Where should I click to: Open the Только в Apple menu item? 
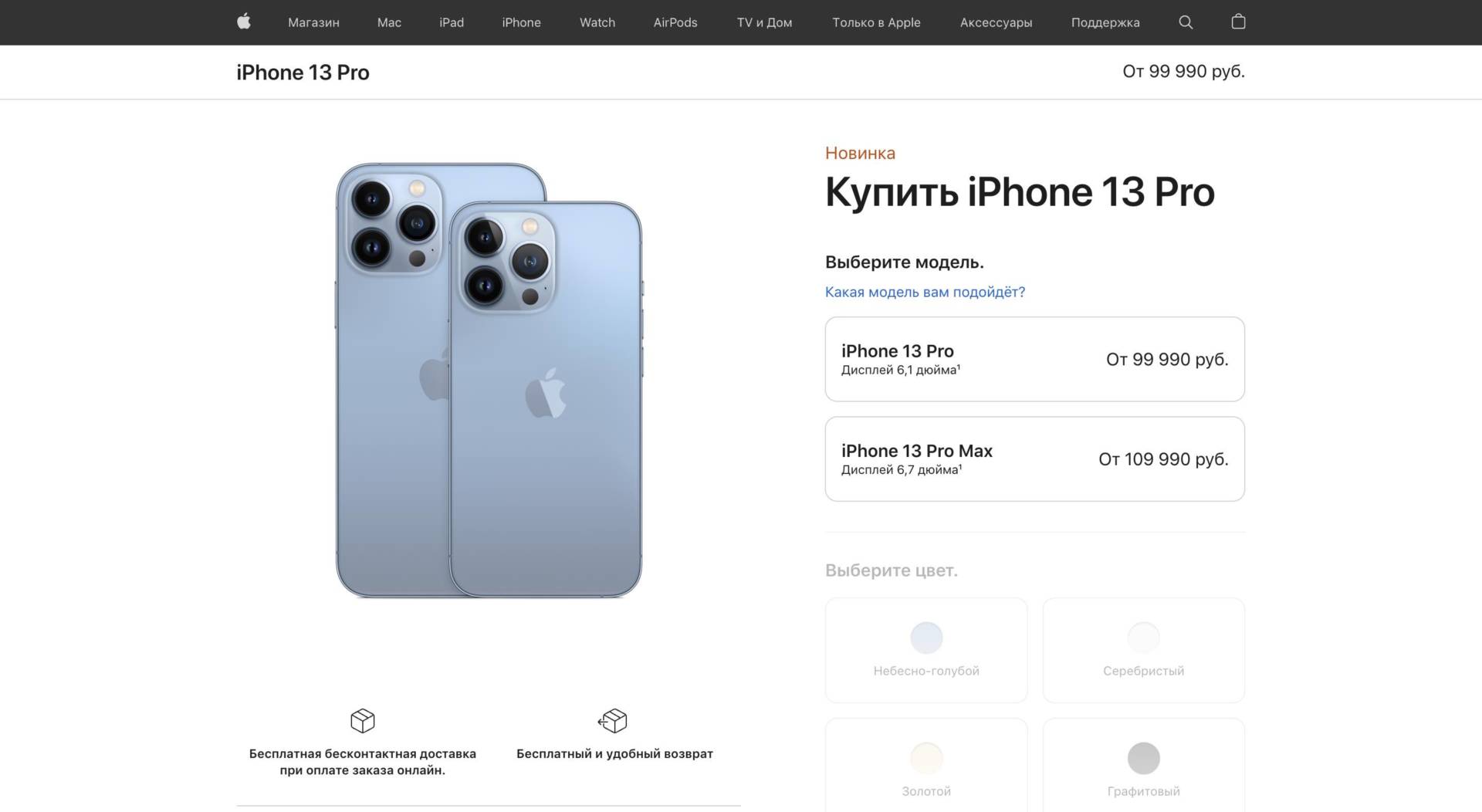coord(876,22)
